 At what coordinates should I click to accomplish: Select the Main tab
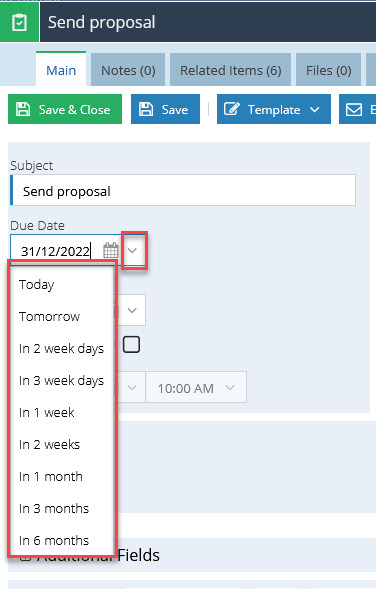[x=61, y=69]
